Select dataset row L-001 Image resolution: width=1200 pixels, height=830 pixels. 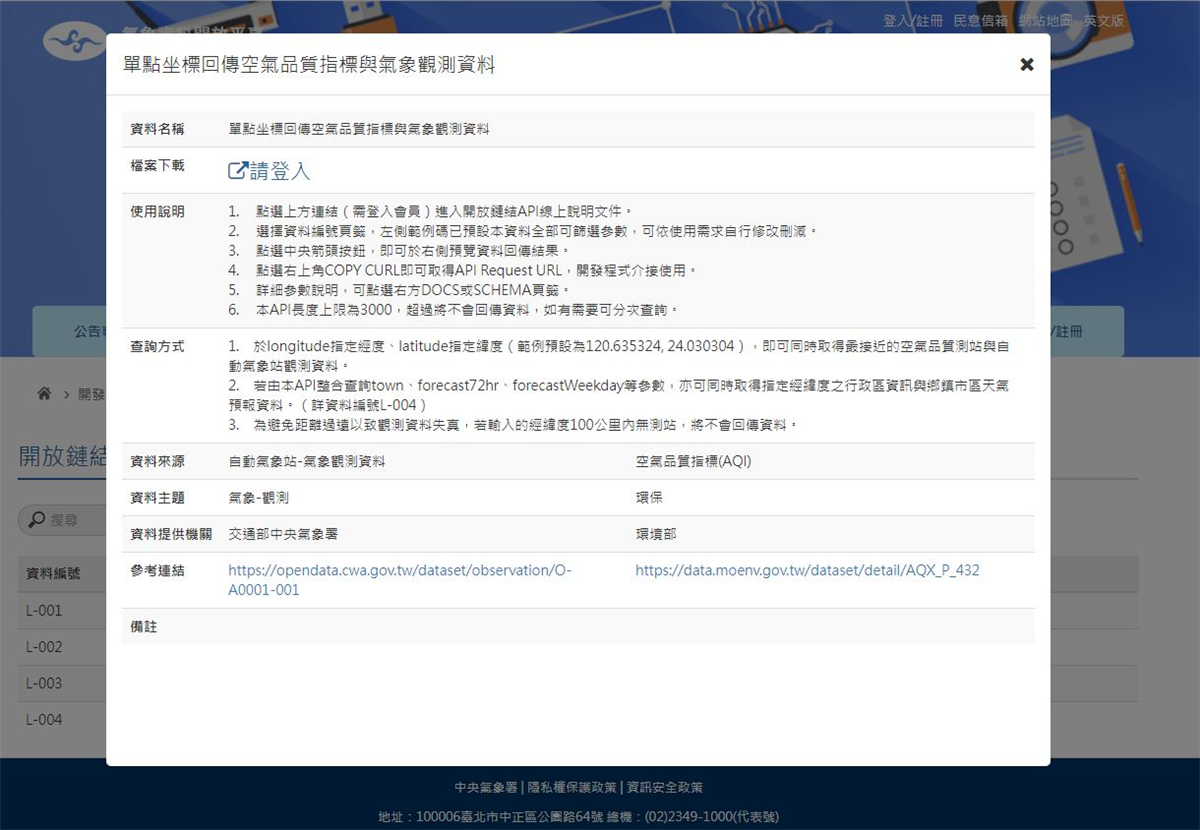(x=45, y=610)
